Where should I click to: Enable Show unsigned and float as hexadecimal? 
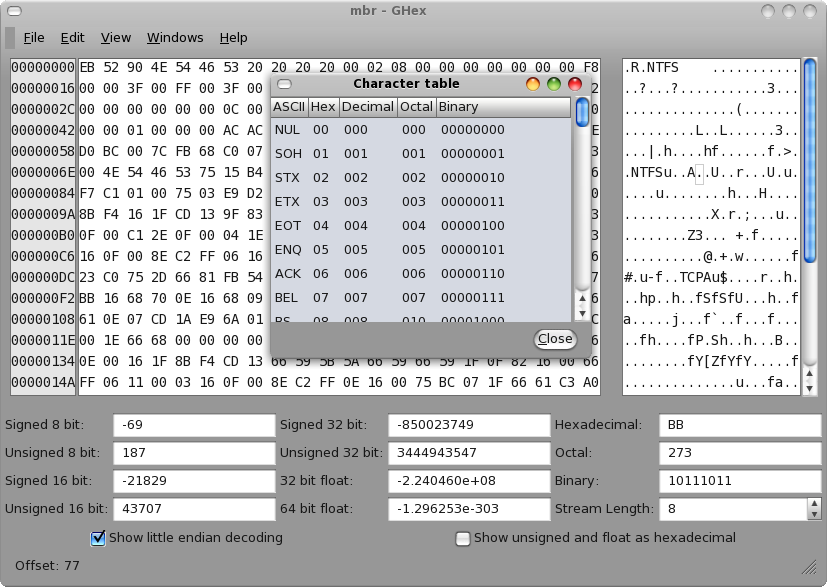(463, 538)
